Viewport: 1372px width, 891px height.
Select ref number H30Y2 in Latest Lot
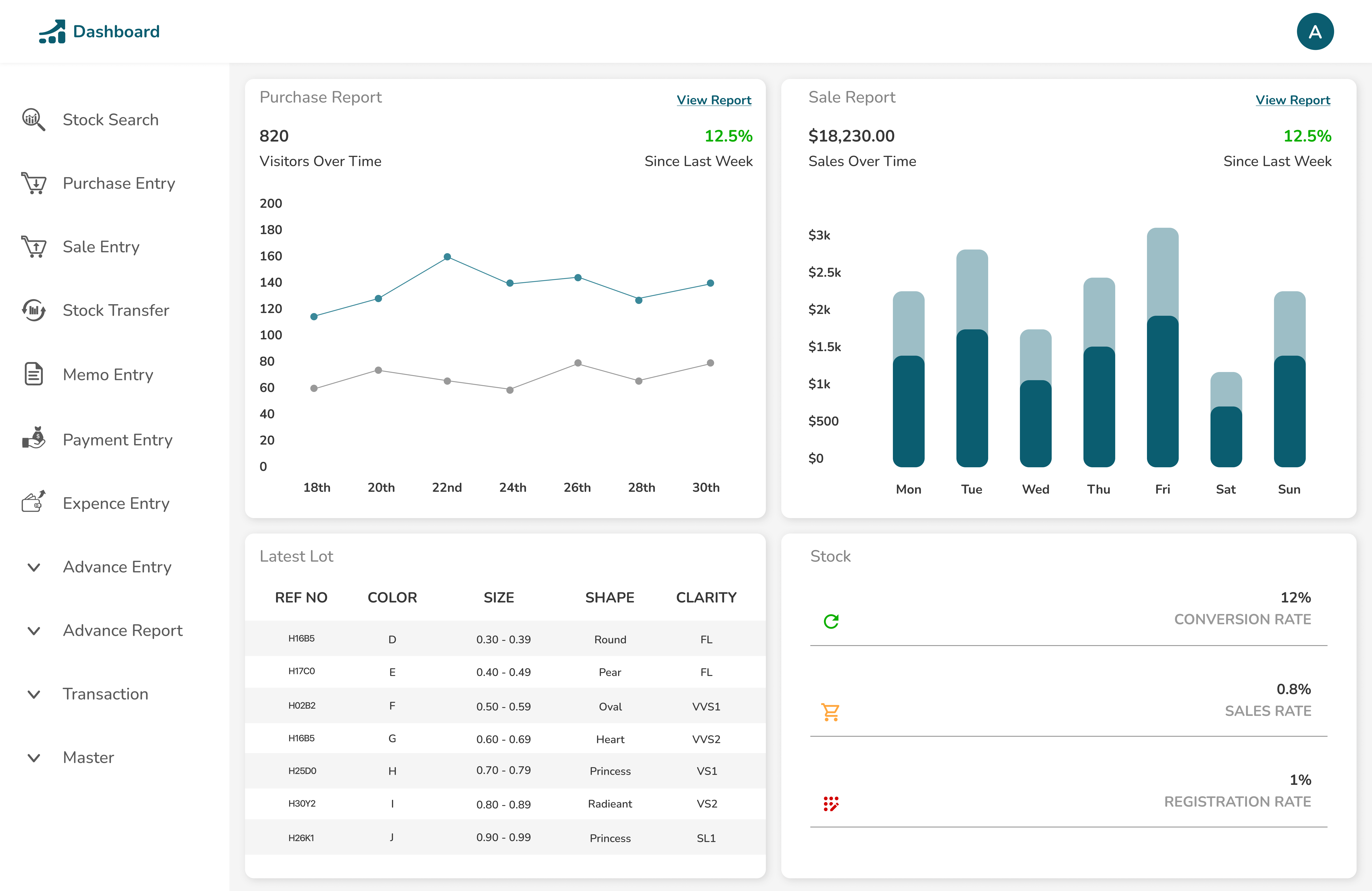[x=302, y=803]
